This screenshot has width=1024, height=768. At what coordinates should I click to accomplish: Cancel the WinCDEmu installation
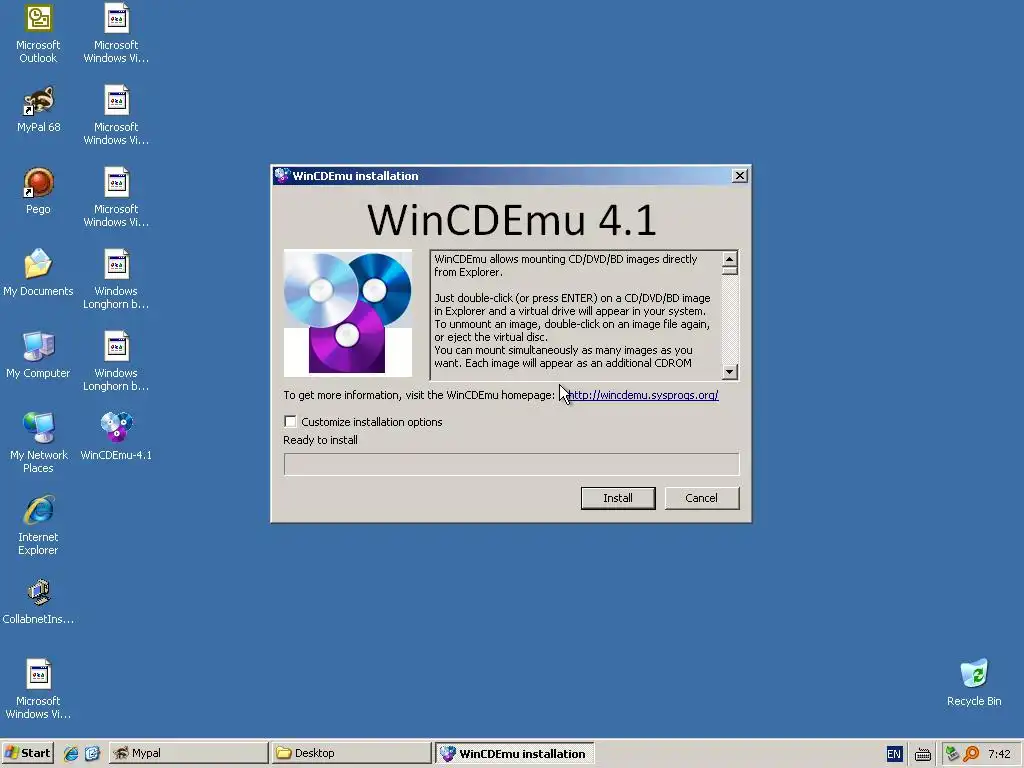702,498
